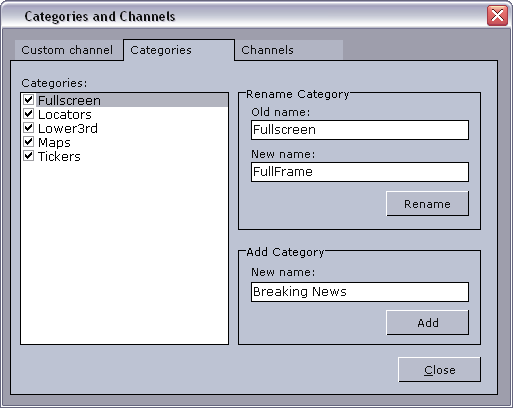The image size is (513, 408).
Task: Click the Breaking News name field
Action: click(360, 292)
